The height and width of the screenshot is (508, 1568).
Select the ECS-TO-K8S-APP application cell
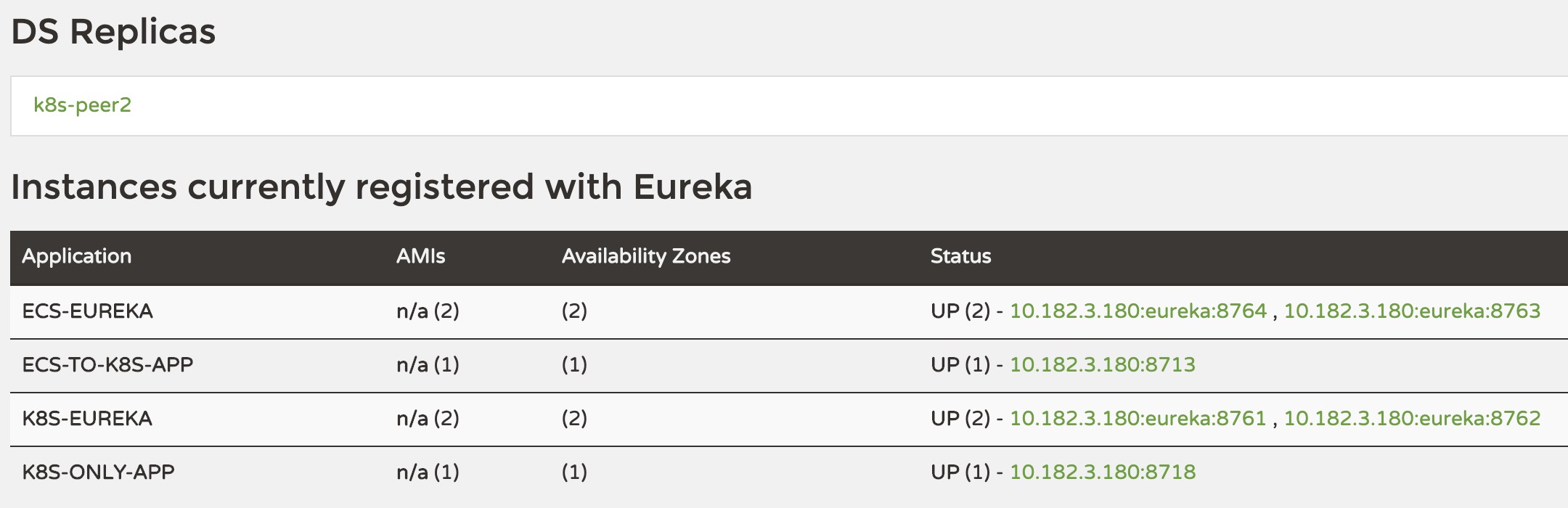(x=107, y=364)
